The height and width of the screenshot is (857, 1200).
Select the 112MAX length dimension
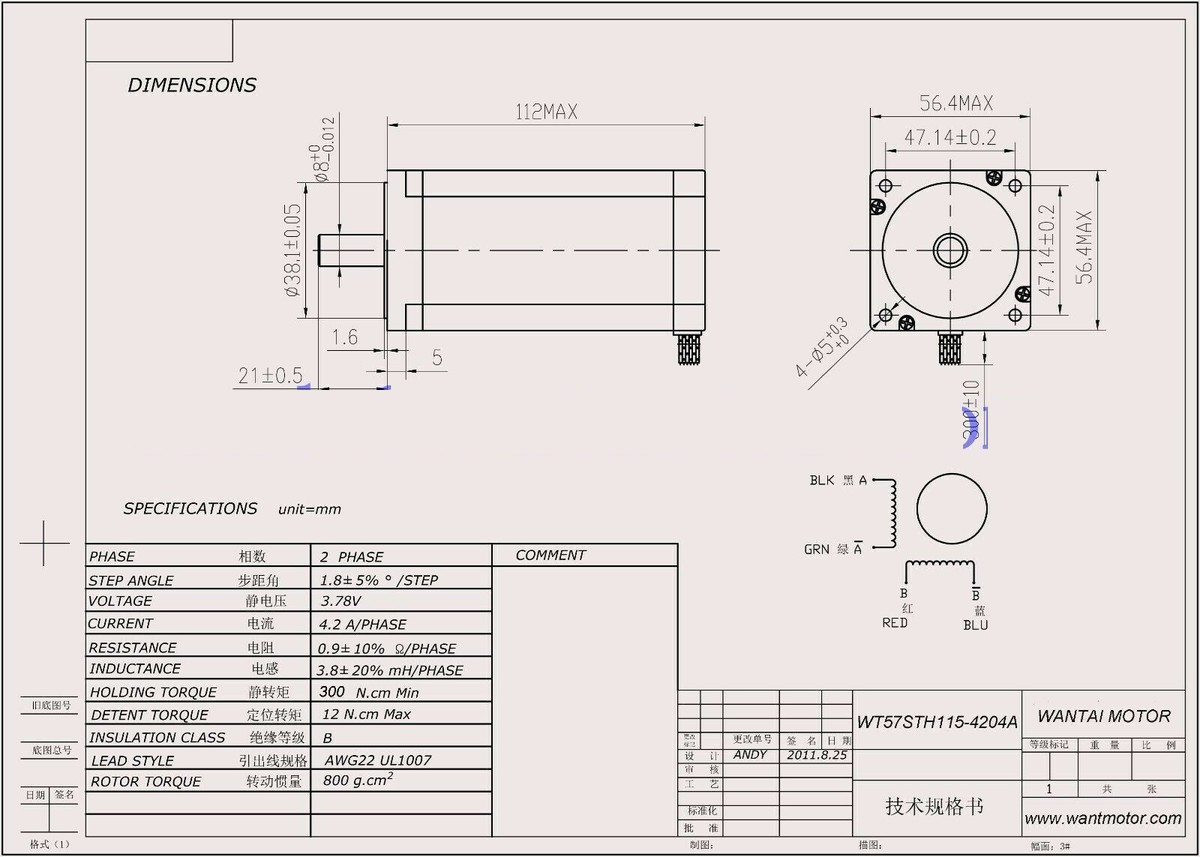tap(546, 112)
